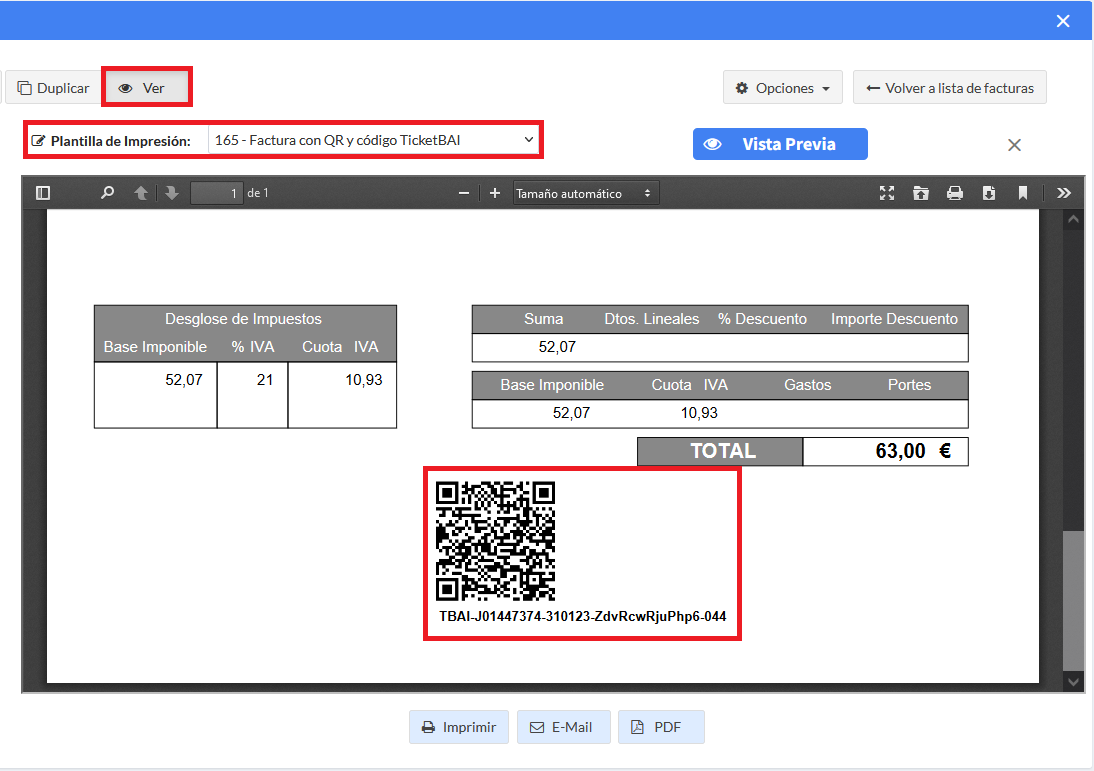Screen dimensions: 1094x771
Task: Click the Plantilla de Impresión label
Action: click(x=121, y=141)
